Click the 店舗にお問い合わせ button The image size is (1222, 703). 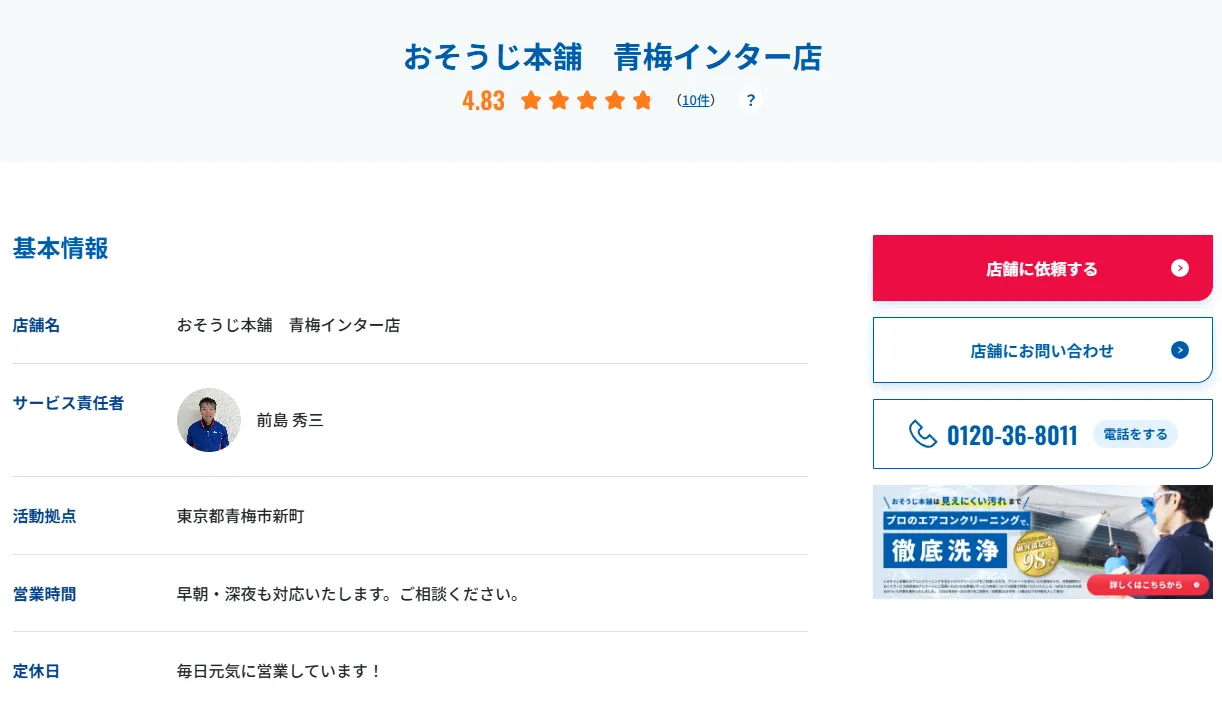point(1043,350)
